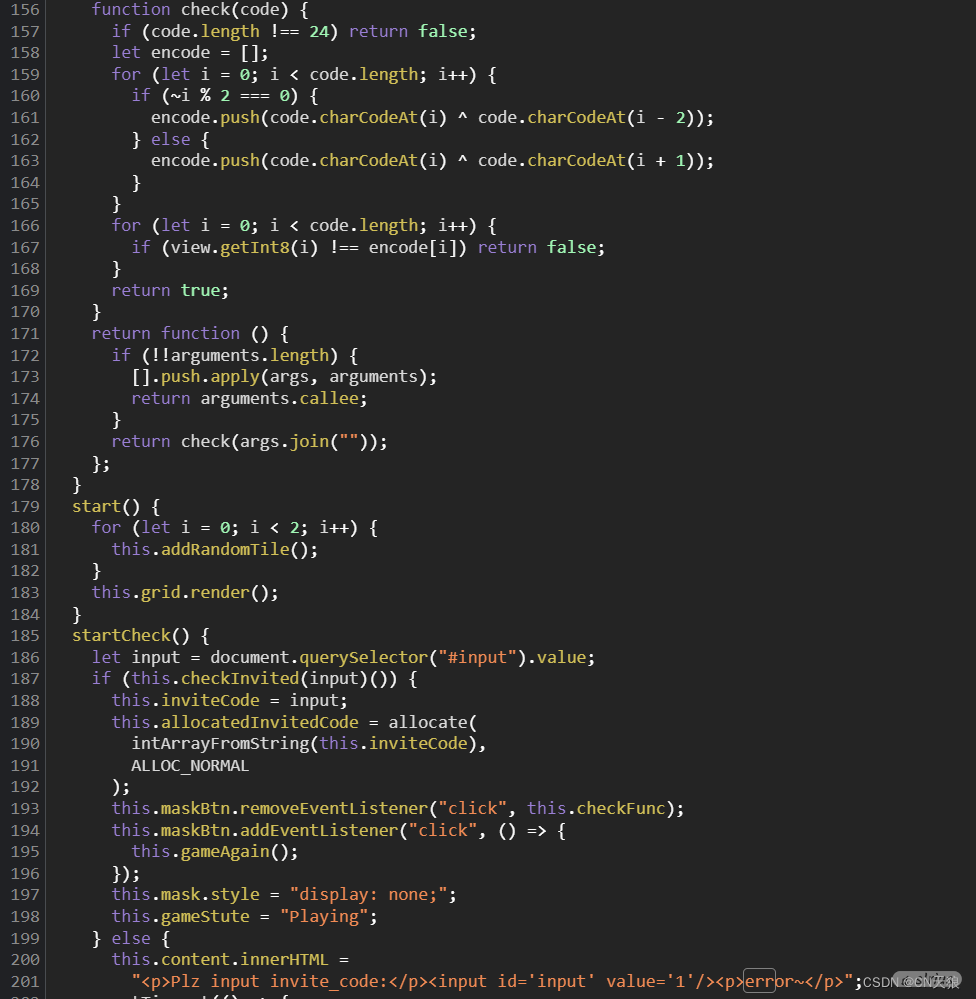Viewport: 976px width, 999px height.
Task: Click line number 156 in the gutter
Action: click(25, 9)
